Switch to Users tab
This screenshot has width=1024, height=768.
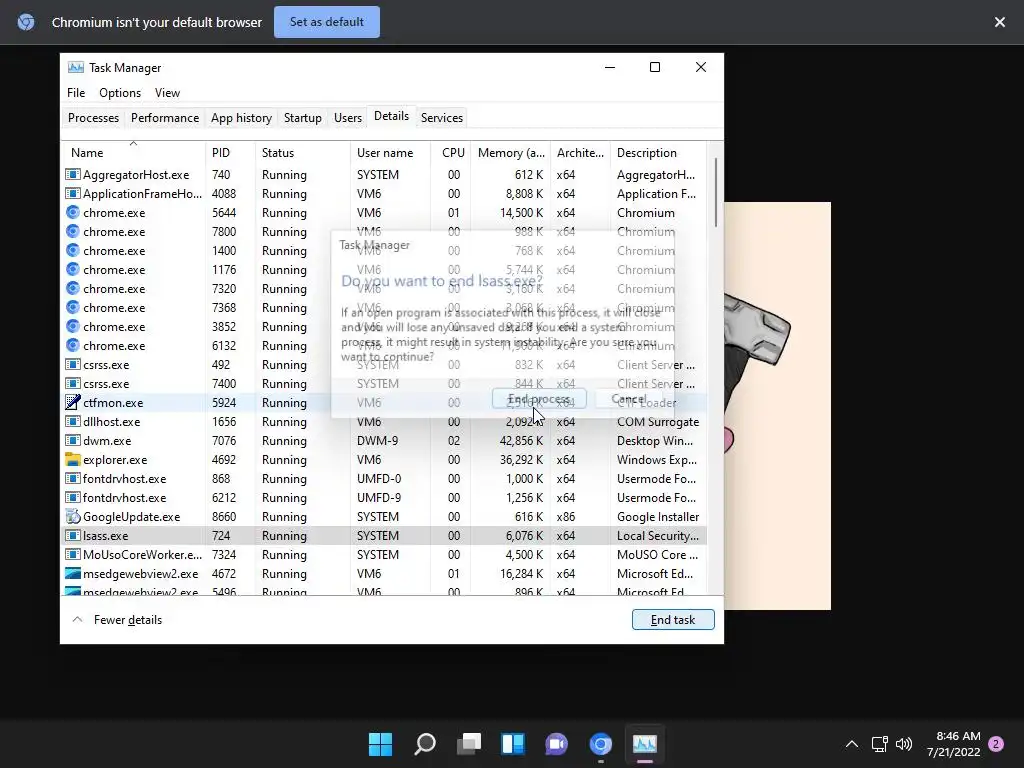coord(347,118)
